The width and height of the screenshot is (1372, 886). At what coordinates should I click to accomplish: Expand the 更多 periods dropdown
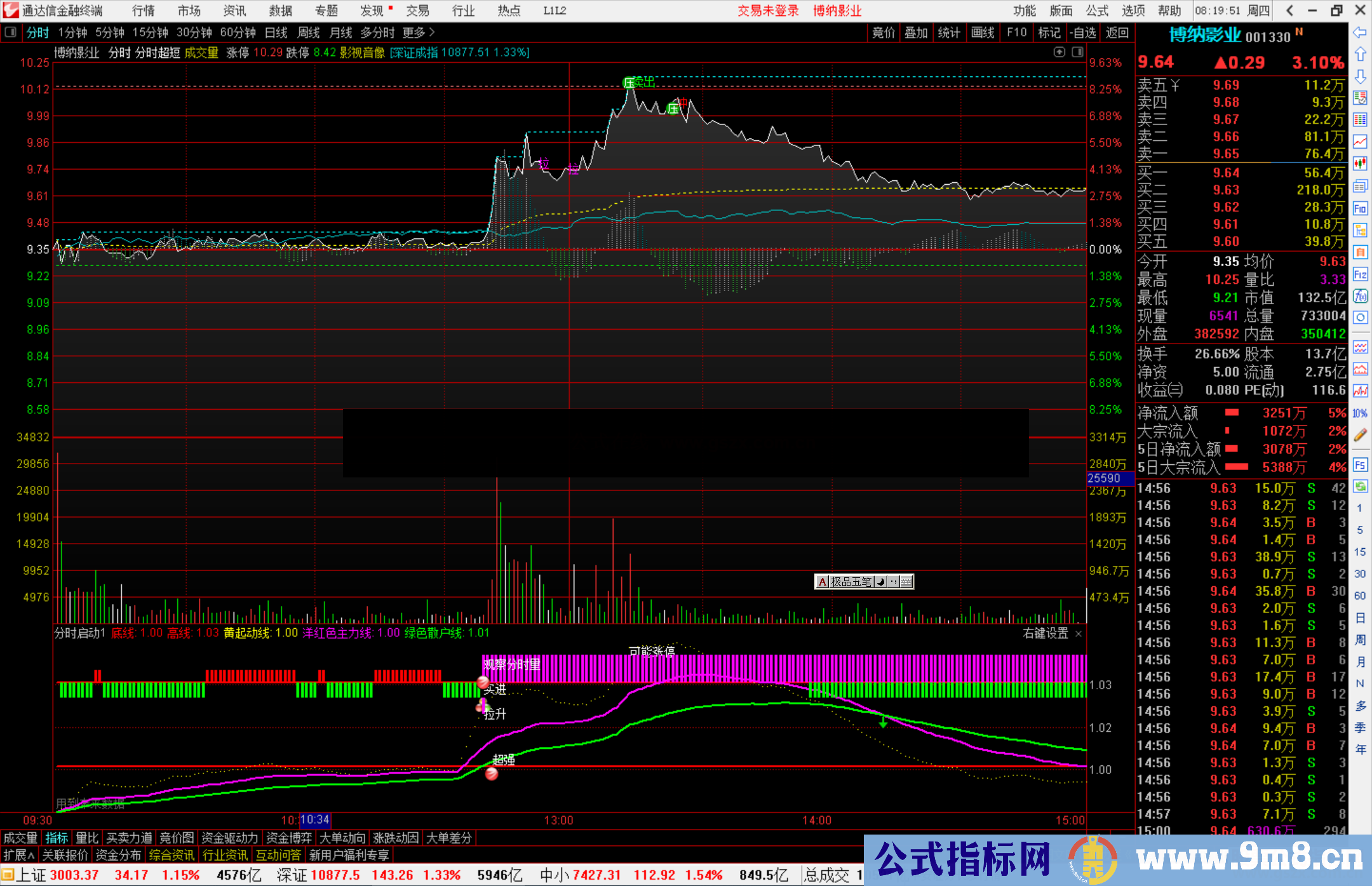coord(419,32)
